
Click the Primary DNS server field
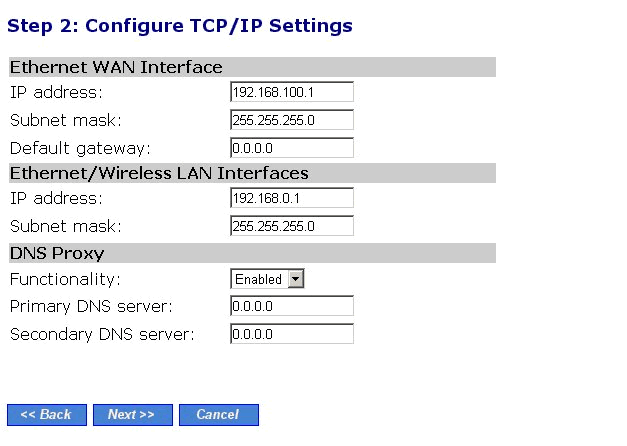coord(292,306)
